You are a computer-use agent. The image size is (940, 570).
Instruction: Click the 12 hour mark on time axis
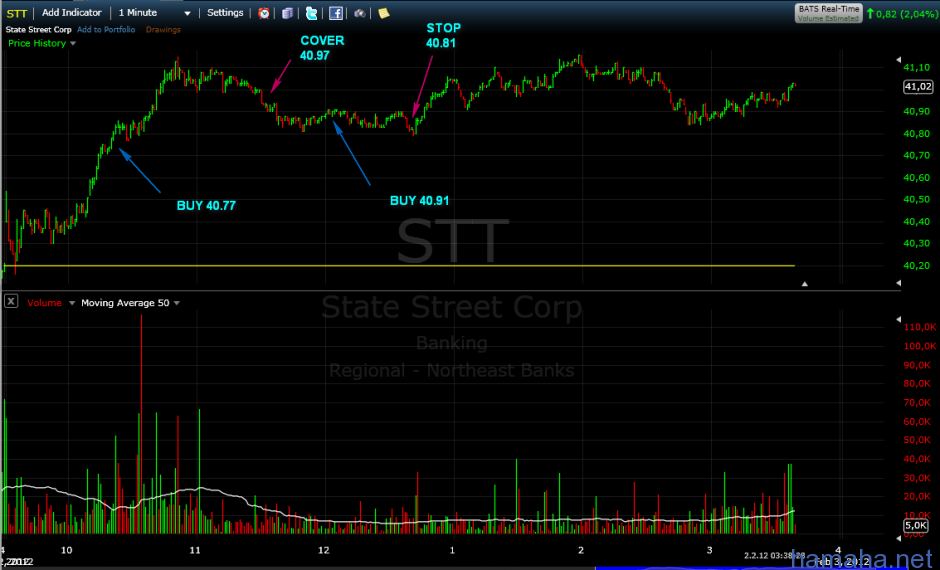(324, 550)
